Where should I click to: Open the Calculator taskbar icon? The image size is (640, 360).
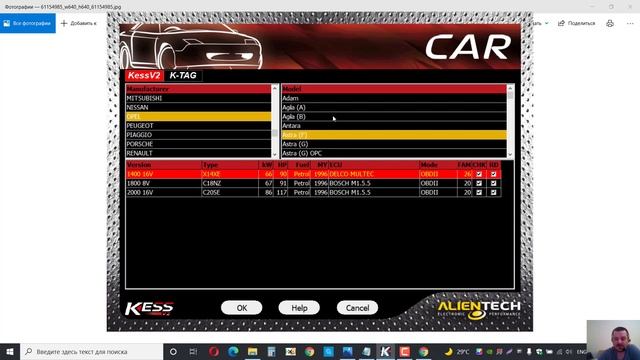[271, 351]
